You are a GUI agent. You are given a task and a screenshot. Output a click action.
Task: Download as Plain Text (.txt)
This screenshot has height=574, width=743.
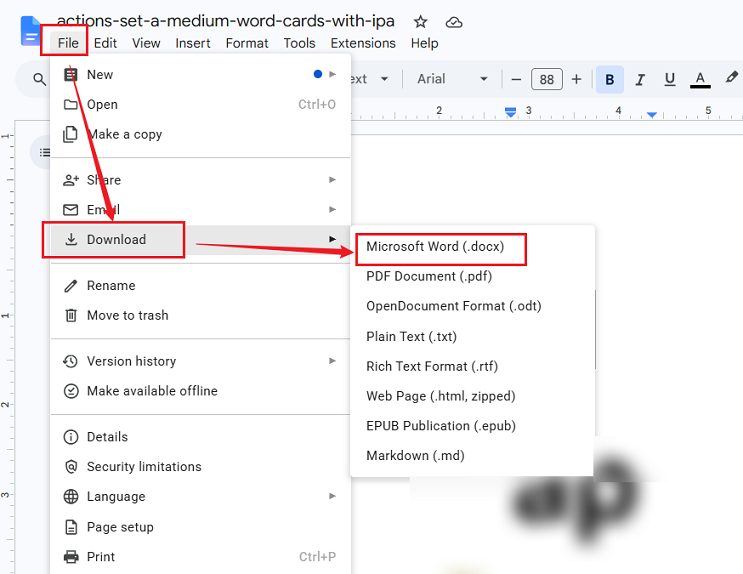(x=472, y=337)
